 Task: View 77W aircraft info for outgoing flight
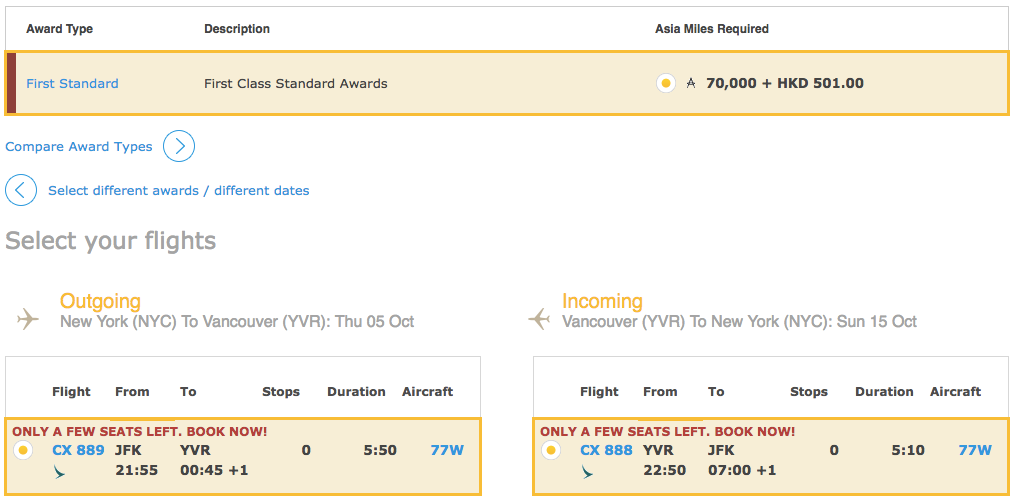point(447,450)
